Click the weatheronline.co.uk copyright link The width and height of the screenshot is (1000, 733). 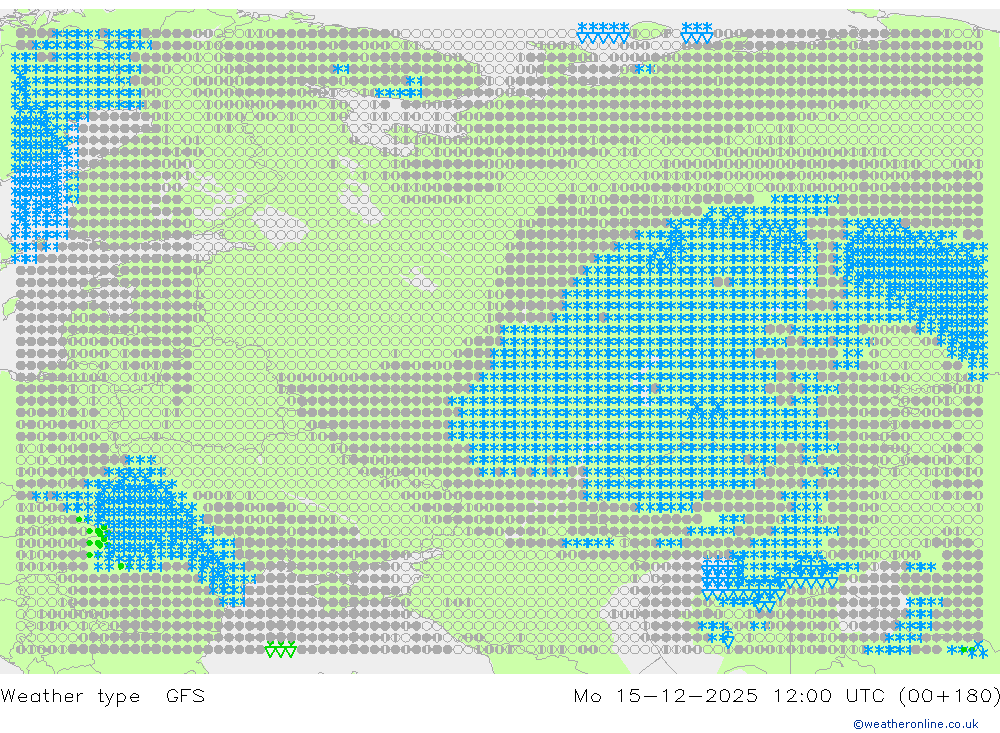(x=916, y=724)
